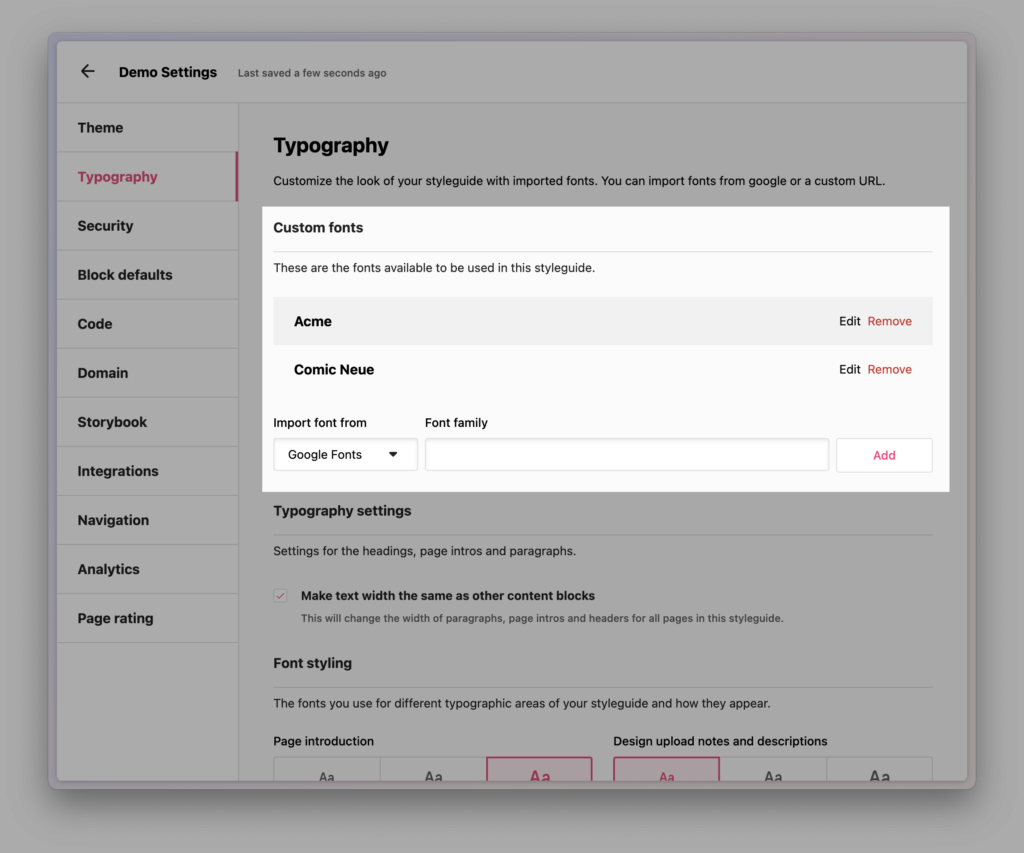
Task: Focus the Font family input field
Action: [626, 455]
